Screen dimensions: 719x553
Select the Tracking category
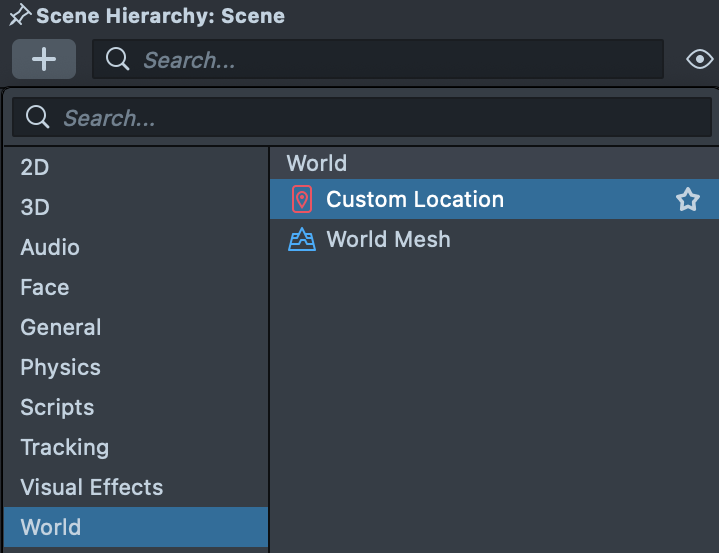pos(65,447)
